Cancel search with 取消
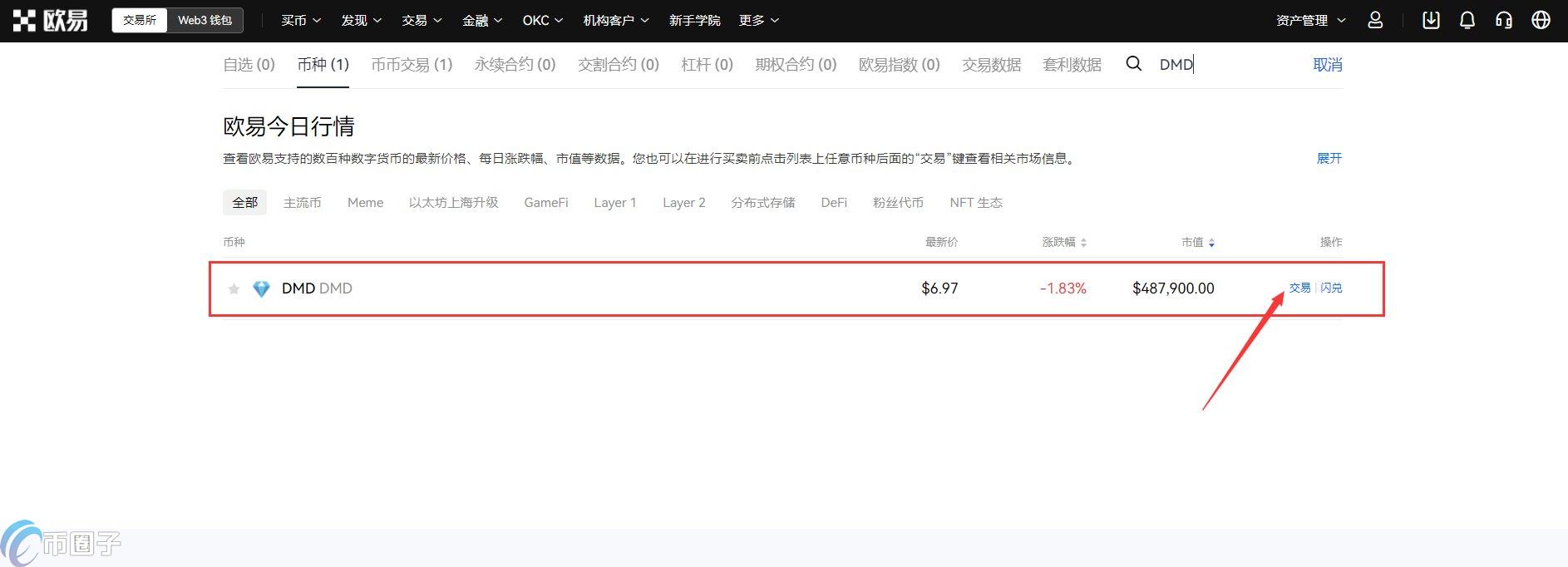This screenshot has width=1568, height=567. [1328, 64]
